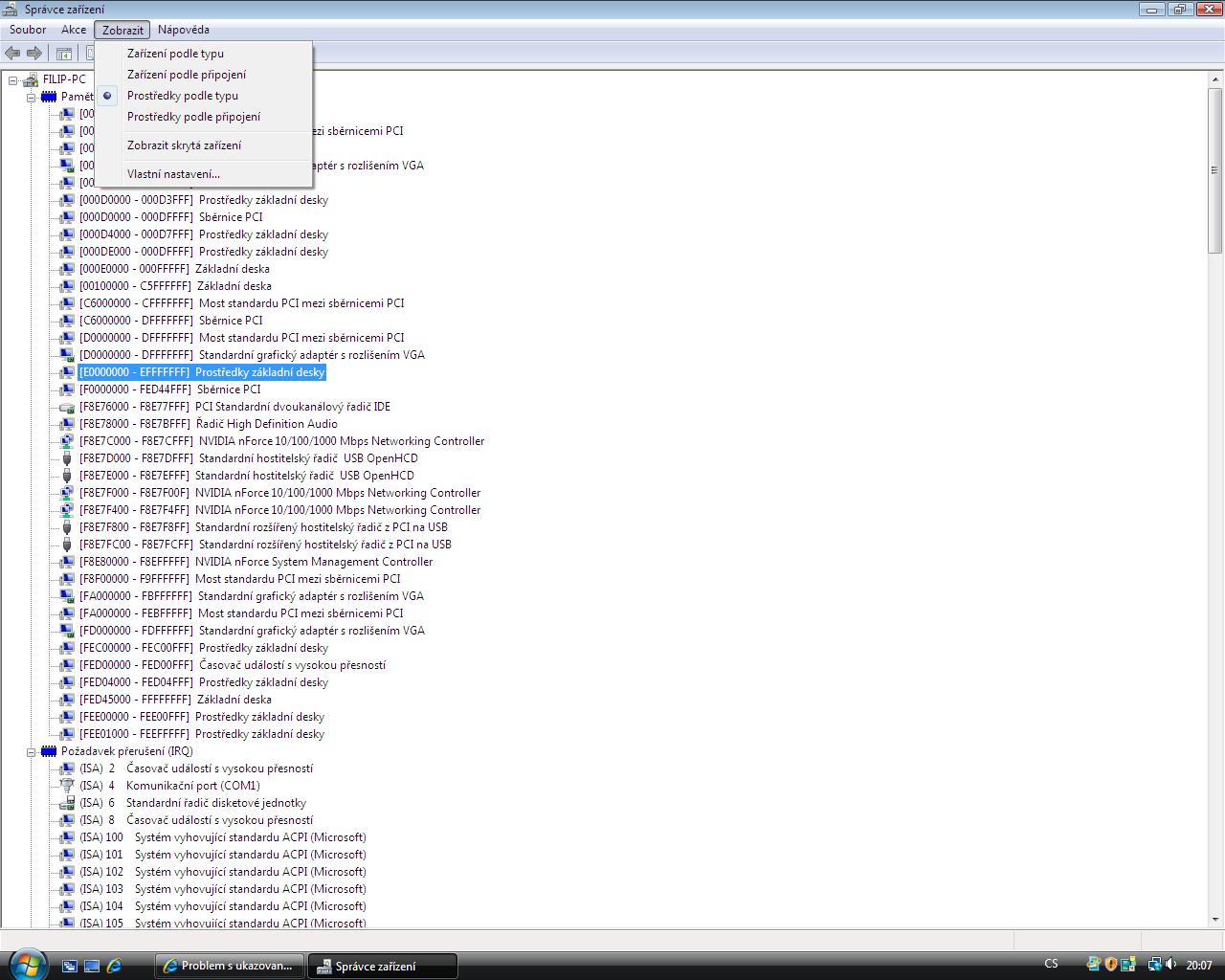The width and height of the screenshot is (1225, 980).
Task: Select the [00100000 - C5FFFFFF] Základní deska row
Action: pyautogui.click(x=175, y=286)
